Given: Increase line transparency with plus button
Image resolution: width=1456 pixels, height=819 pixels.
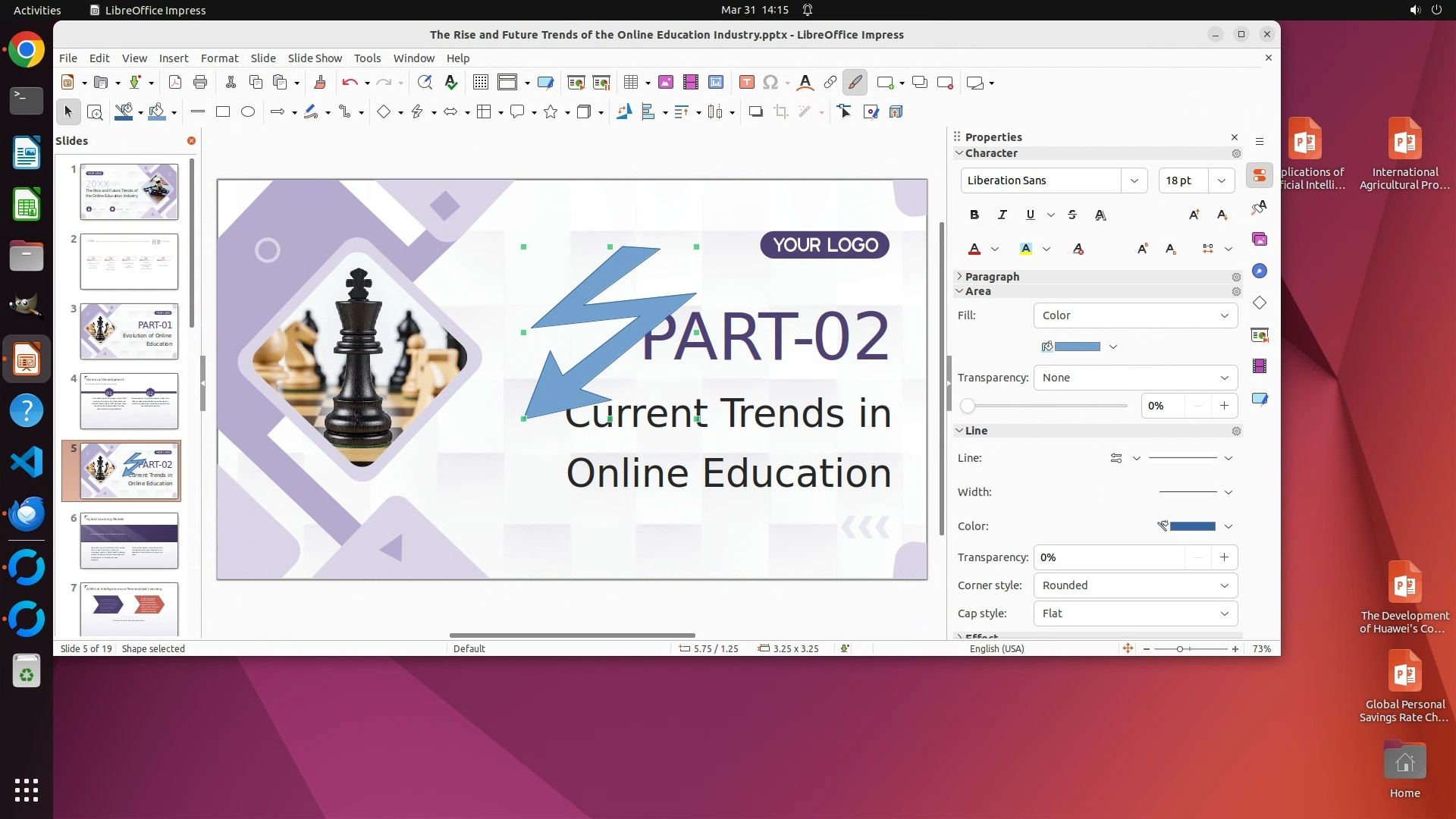Looking at the screenshot, I should pyautogui.click(x=1224, y=557).
